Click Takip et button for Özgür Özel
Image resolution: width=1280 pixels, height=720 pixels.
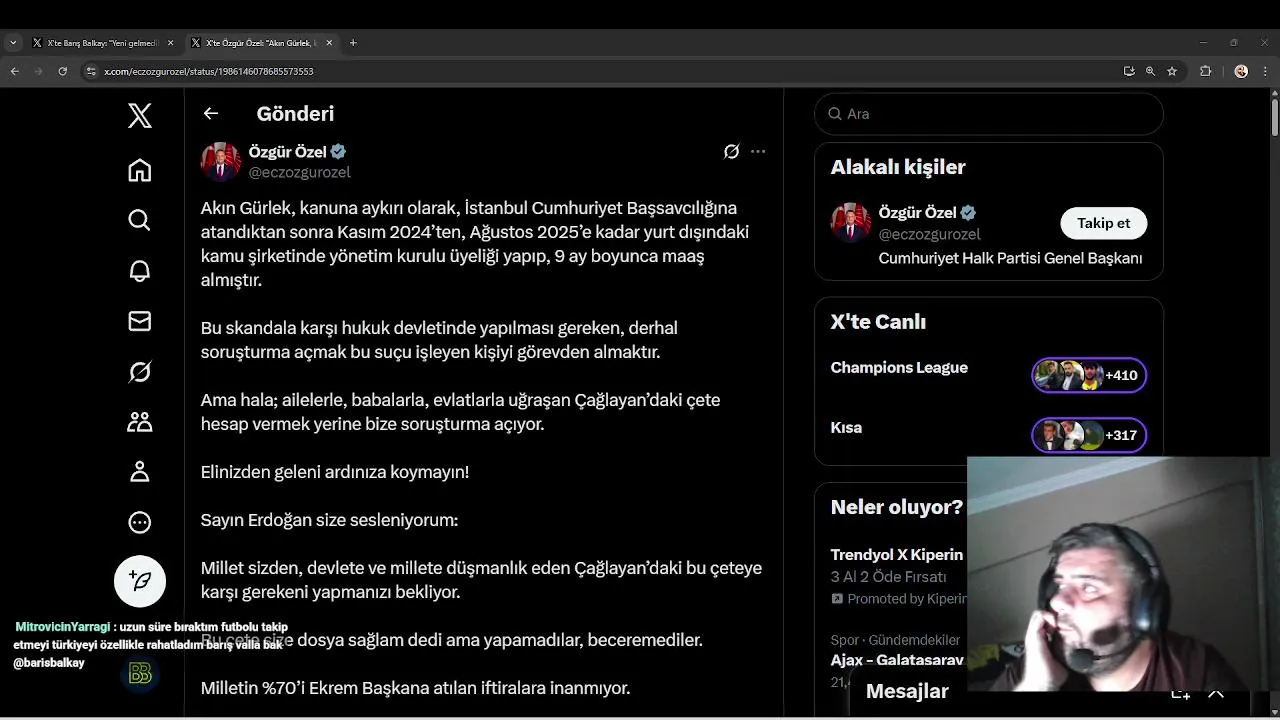coord(1103,223)
